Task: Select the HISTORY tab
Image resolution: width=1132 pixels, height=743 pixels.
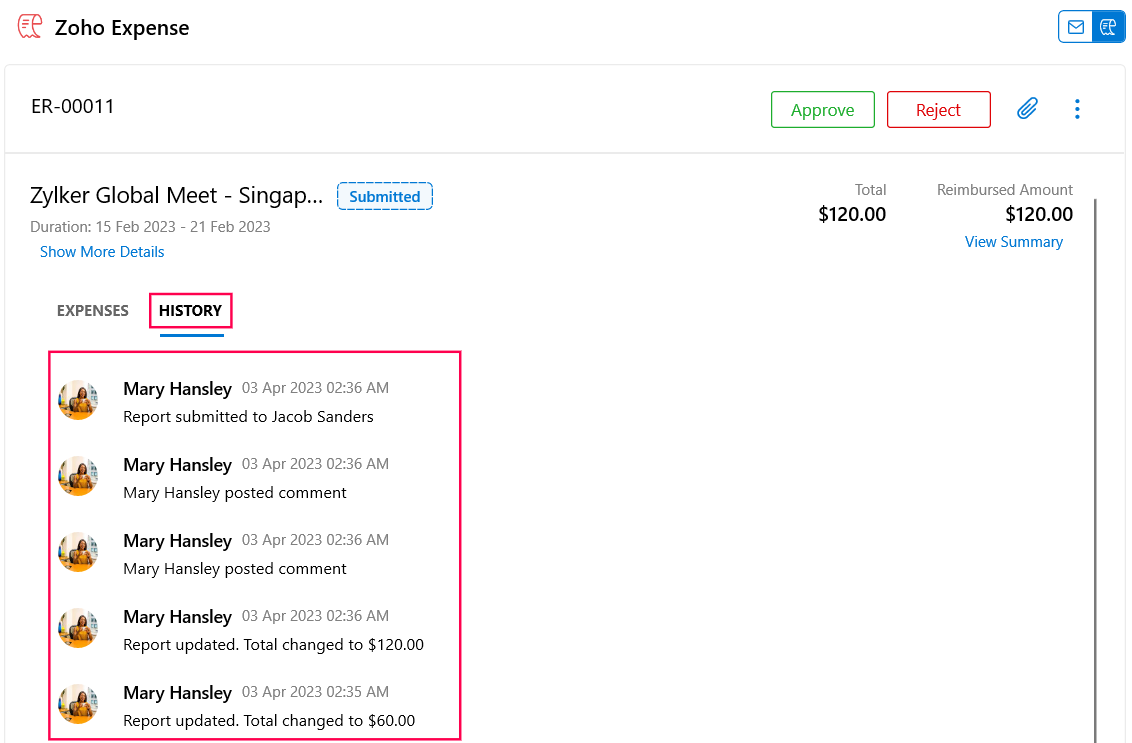Action: [x=191, y=310]
